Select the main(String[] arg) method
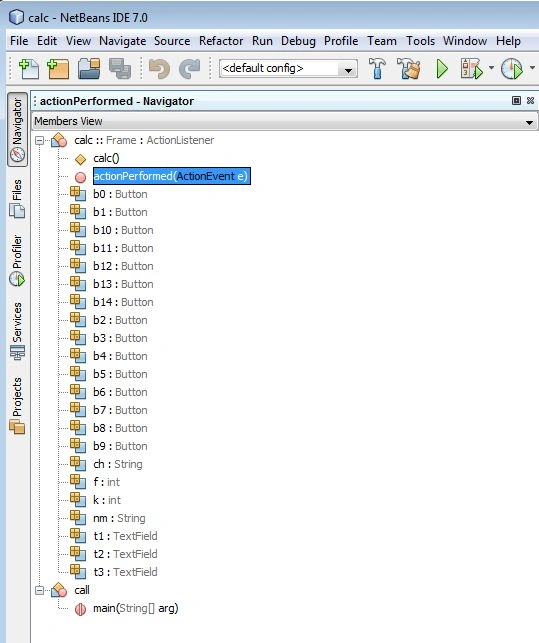This screenshot has height=643, width=539. pos(136,609)
